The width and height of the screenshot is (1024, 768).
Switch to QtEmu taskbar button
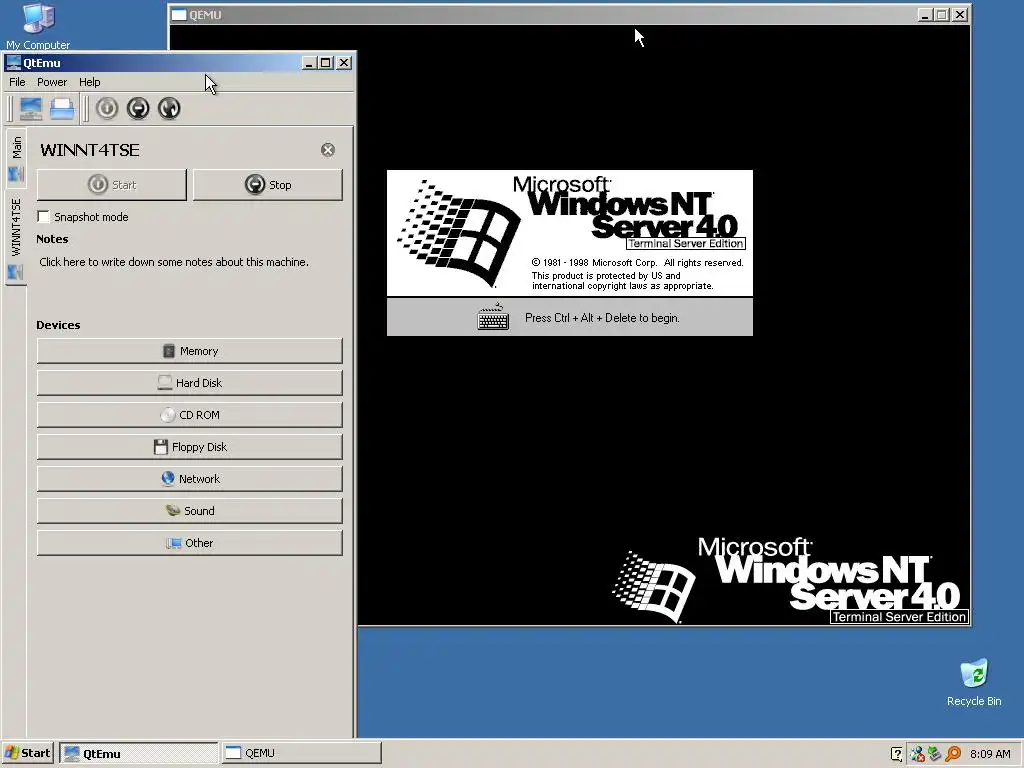click(x=138, y=753)
